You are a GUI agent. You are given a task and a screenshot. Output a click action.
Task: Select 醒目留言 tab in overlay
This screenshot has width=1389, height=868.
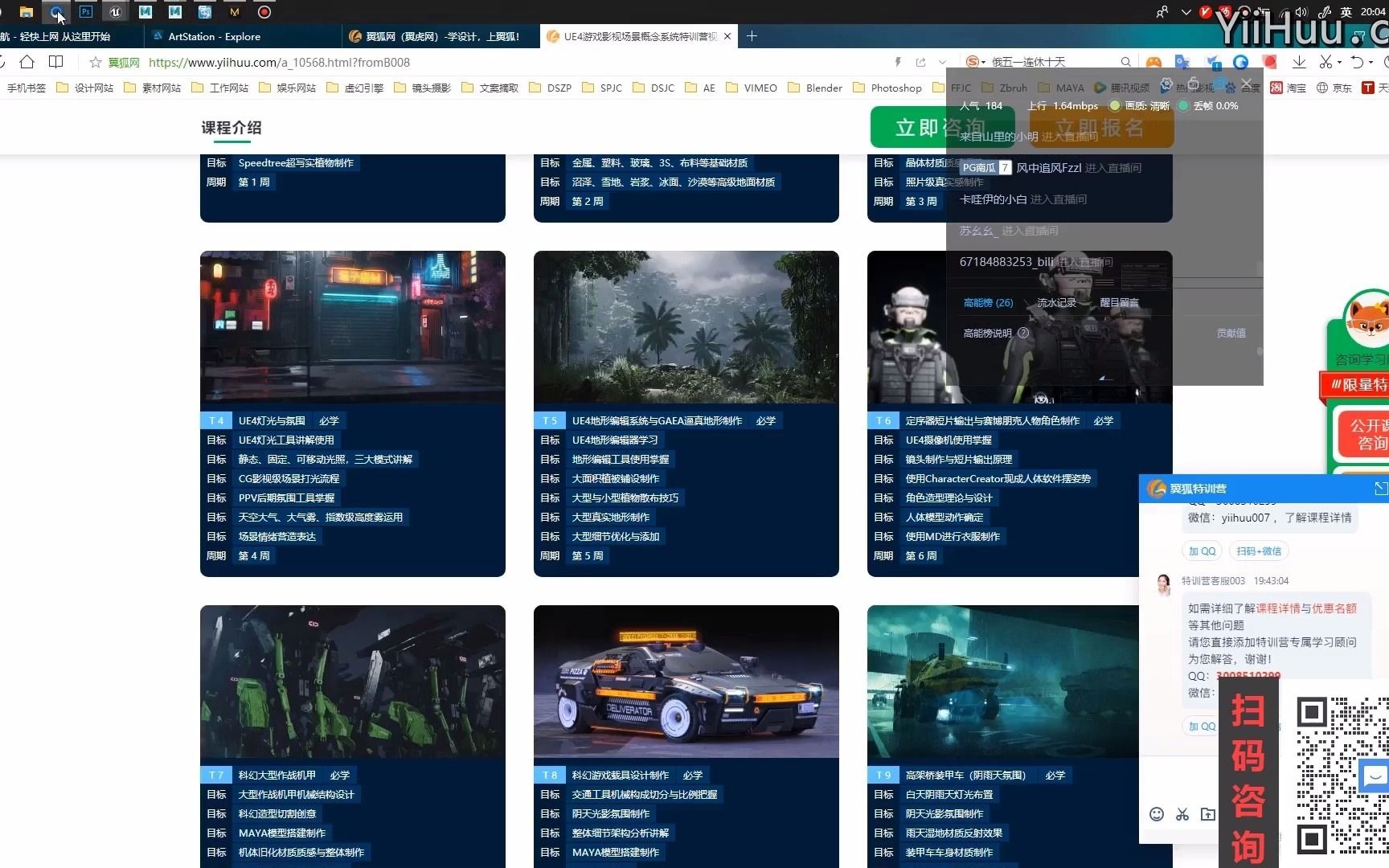click(x=1119, y=302)
